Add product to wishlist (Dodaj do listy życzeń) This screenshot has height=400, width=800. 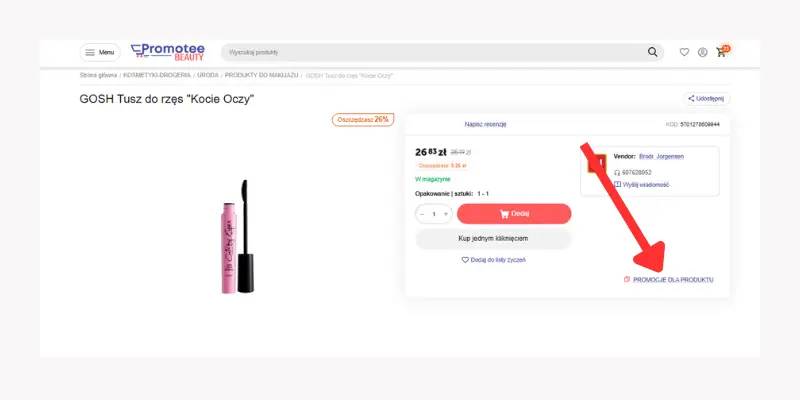(493, 260)
